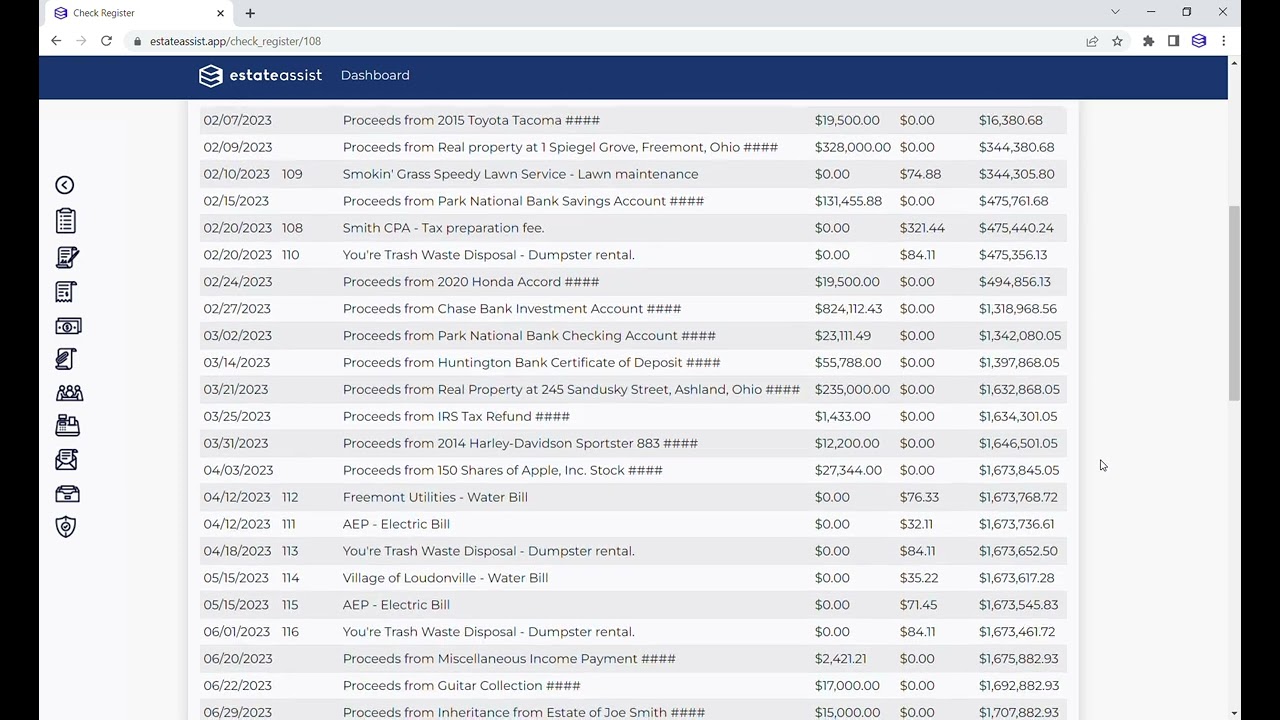
Task: Expand the tab search dropdown arrow
Action: (x=1115, y=12)
